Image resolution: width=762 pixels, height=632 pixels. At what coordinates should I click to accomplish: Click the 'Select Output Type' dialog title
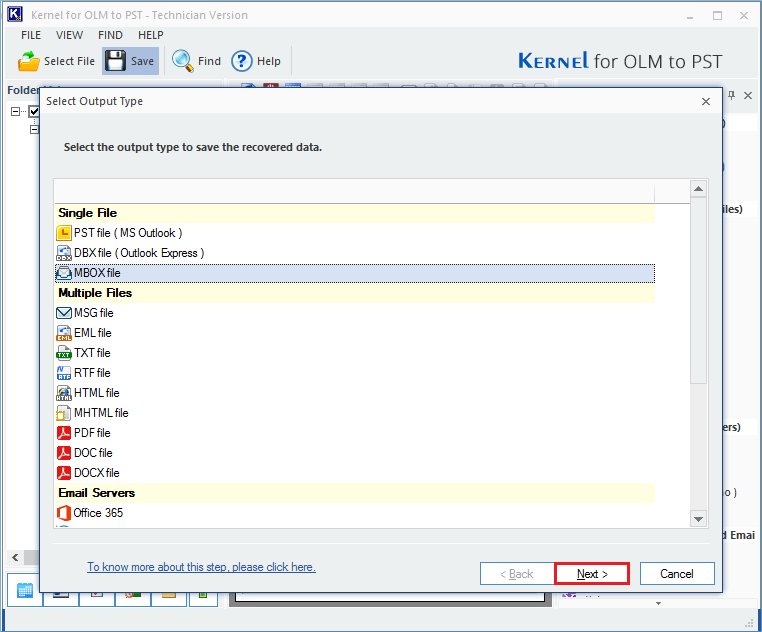(94, 101)
